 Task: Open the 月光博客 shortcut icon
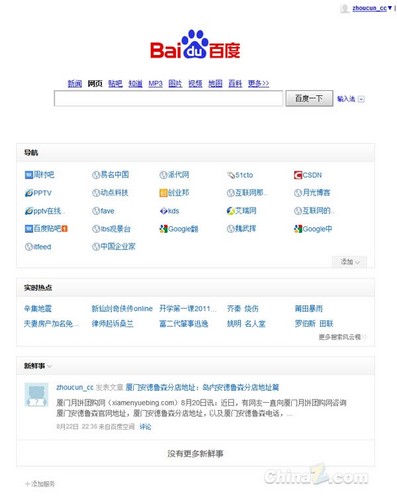coord(298,193)
